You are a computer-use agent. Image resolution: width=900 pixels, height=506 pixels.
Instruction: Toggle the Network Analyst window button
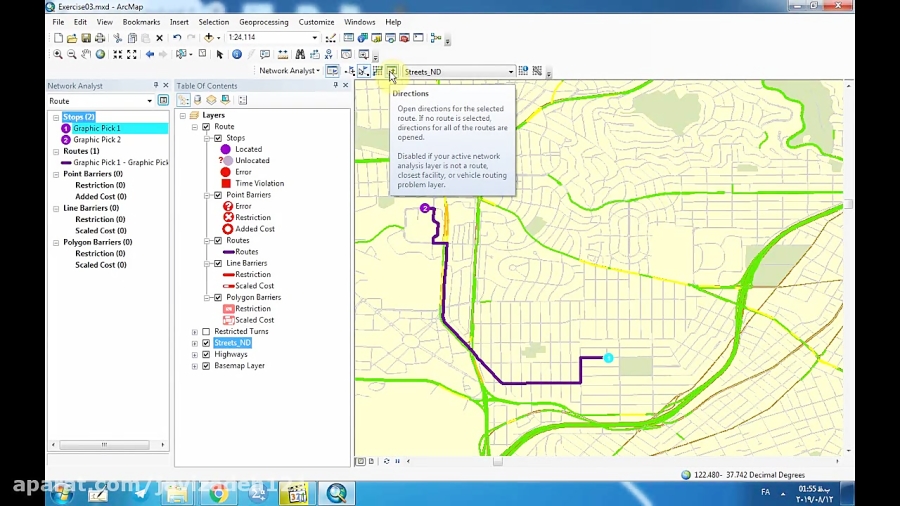(x=332, y=71)
